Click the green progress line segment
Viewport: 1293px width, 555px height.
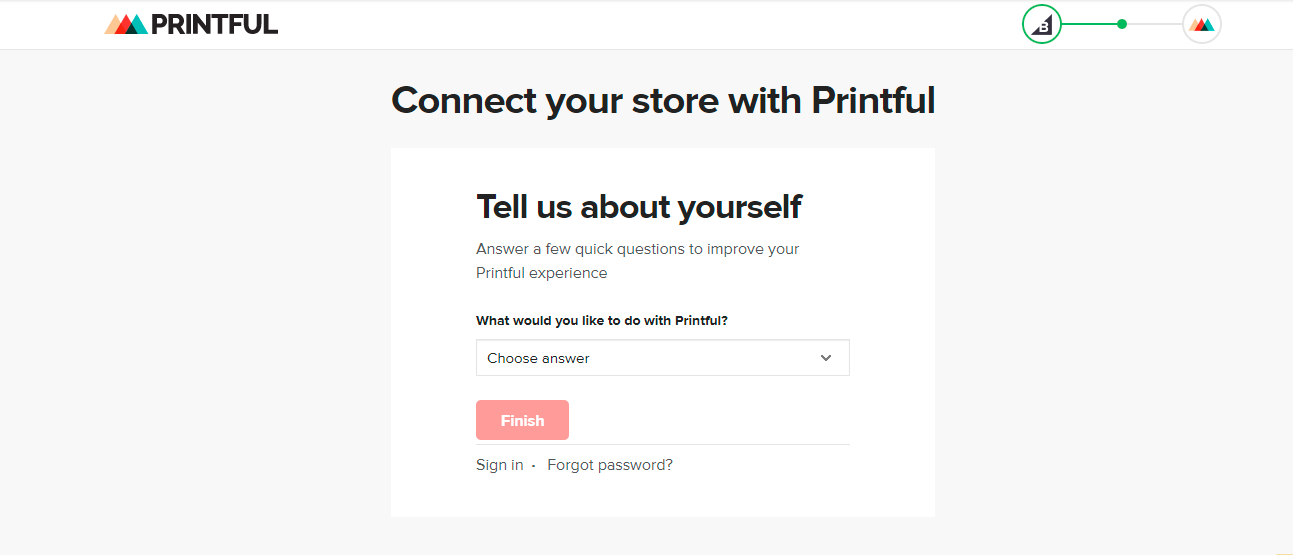point(1090,24)
